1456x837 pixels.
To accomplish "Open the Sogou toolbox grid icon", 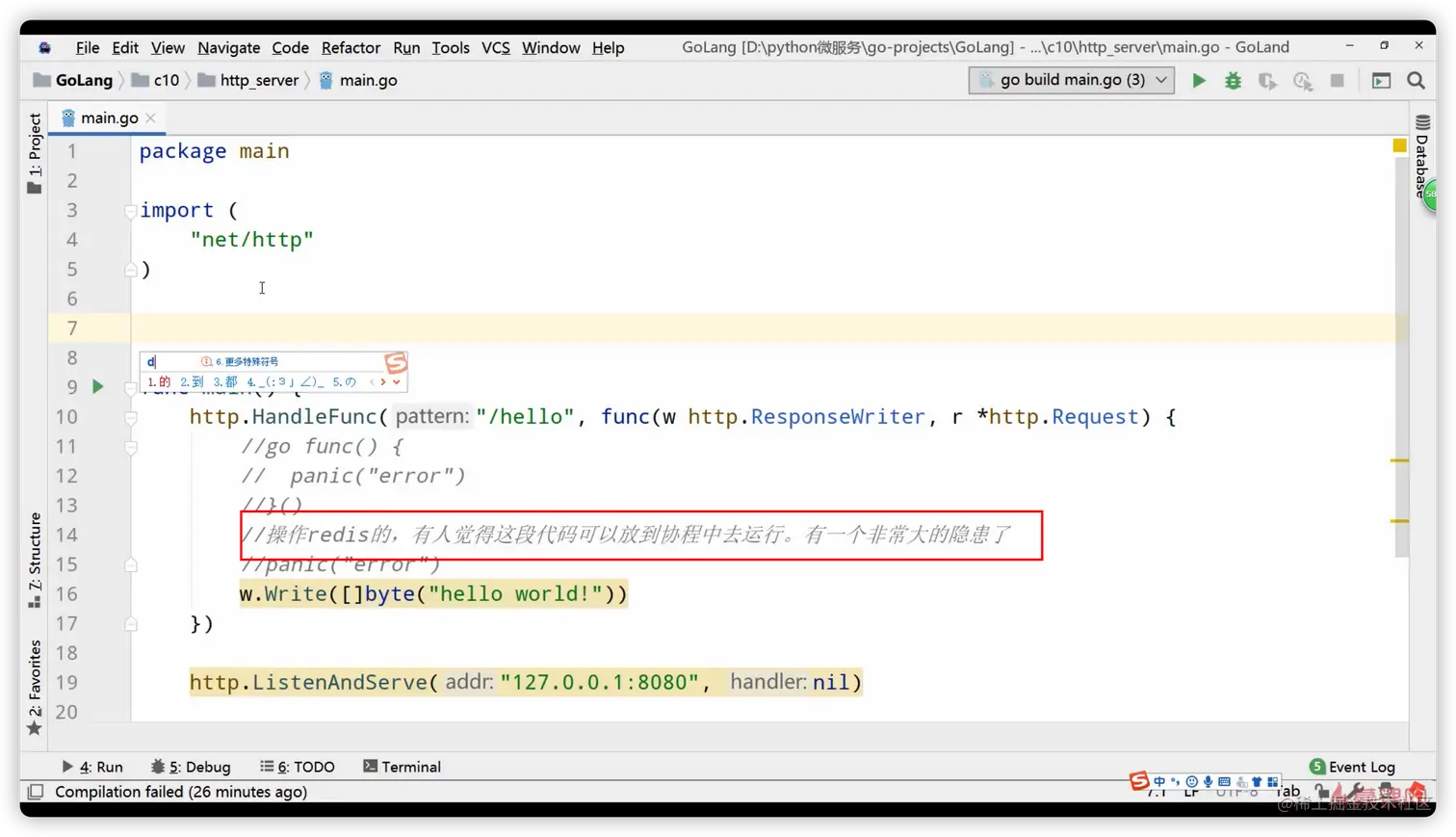I will click(1273, 782).
